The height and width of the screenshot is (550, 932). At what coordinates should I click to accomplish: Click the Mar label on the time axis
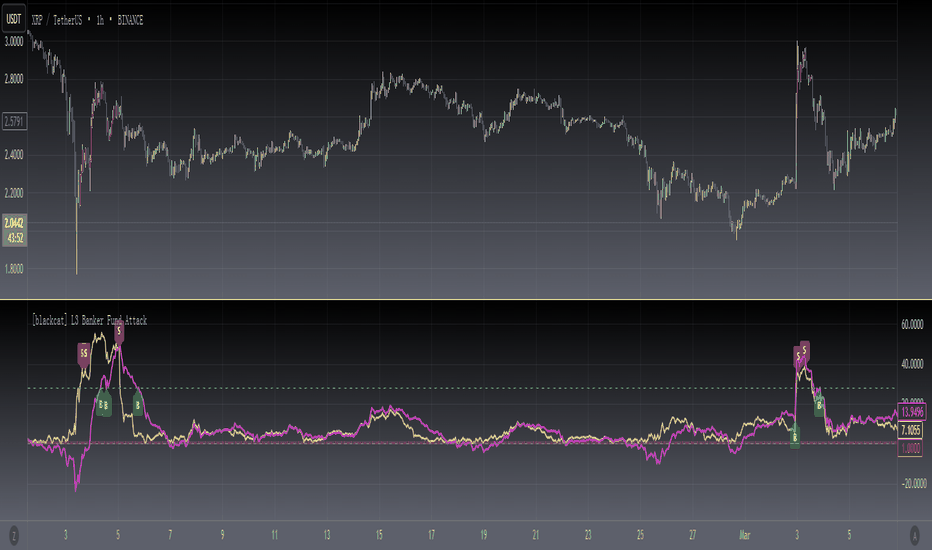point(745,535)
